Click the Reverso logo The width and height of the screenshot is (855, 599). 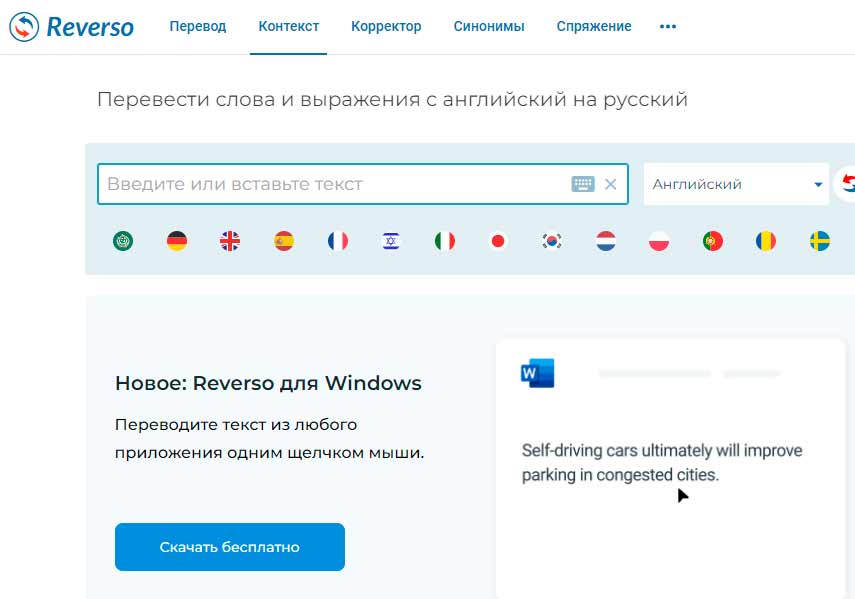click(71, 27)
